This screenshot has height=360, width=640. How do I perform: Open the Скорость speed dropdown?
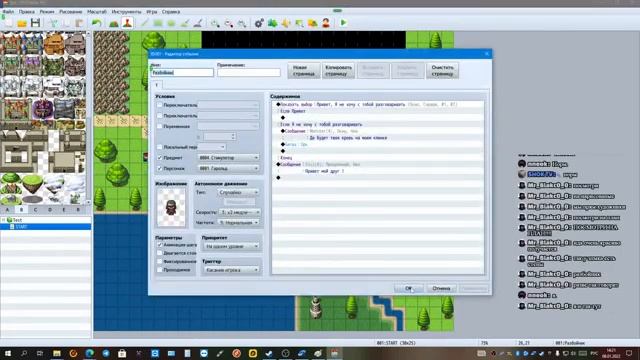coord(240,212)
